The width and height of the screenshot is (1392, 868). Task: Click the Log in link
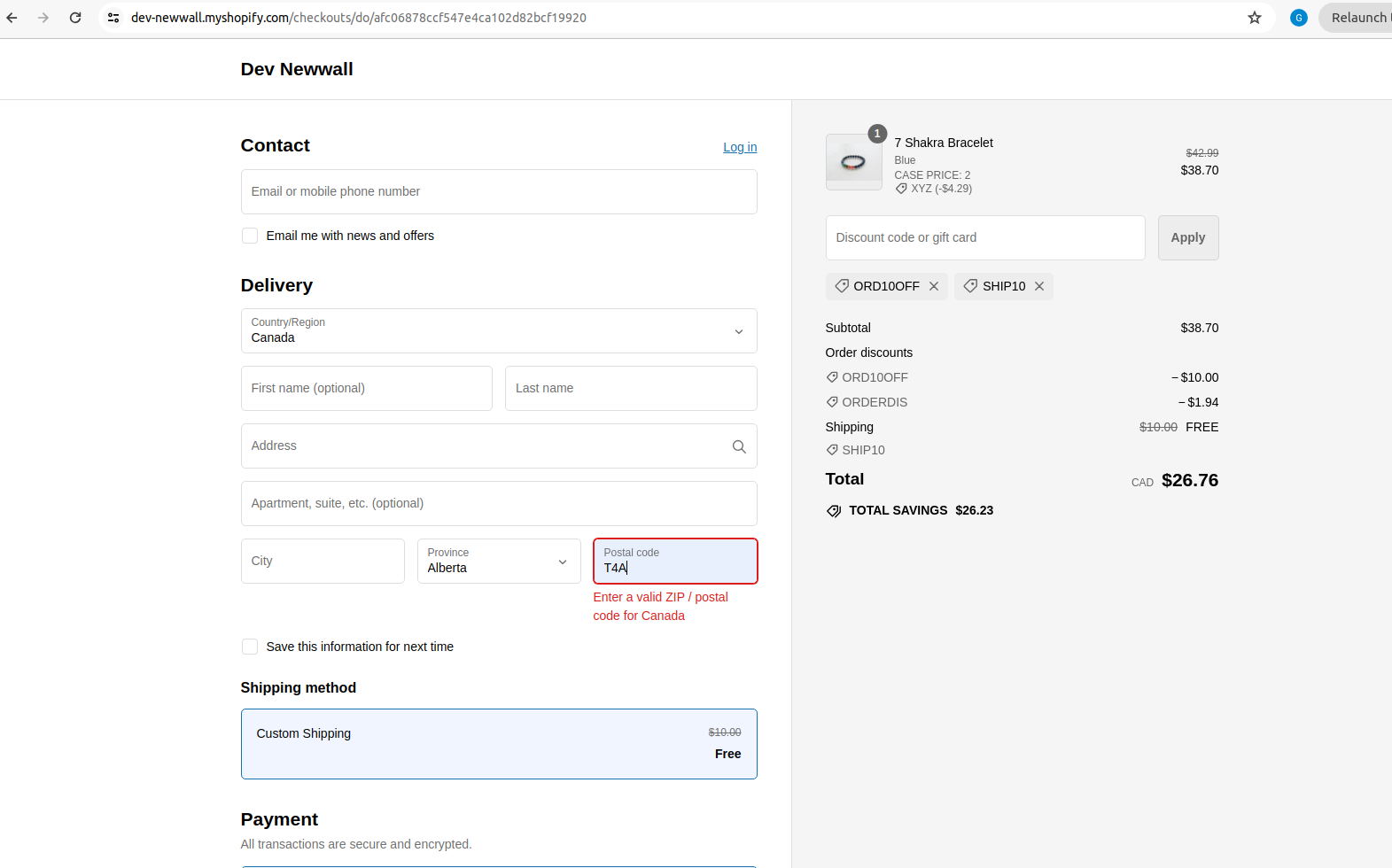point(739,147)
